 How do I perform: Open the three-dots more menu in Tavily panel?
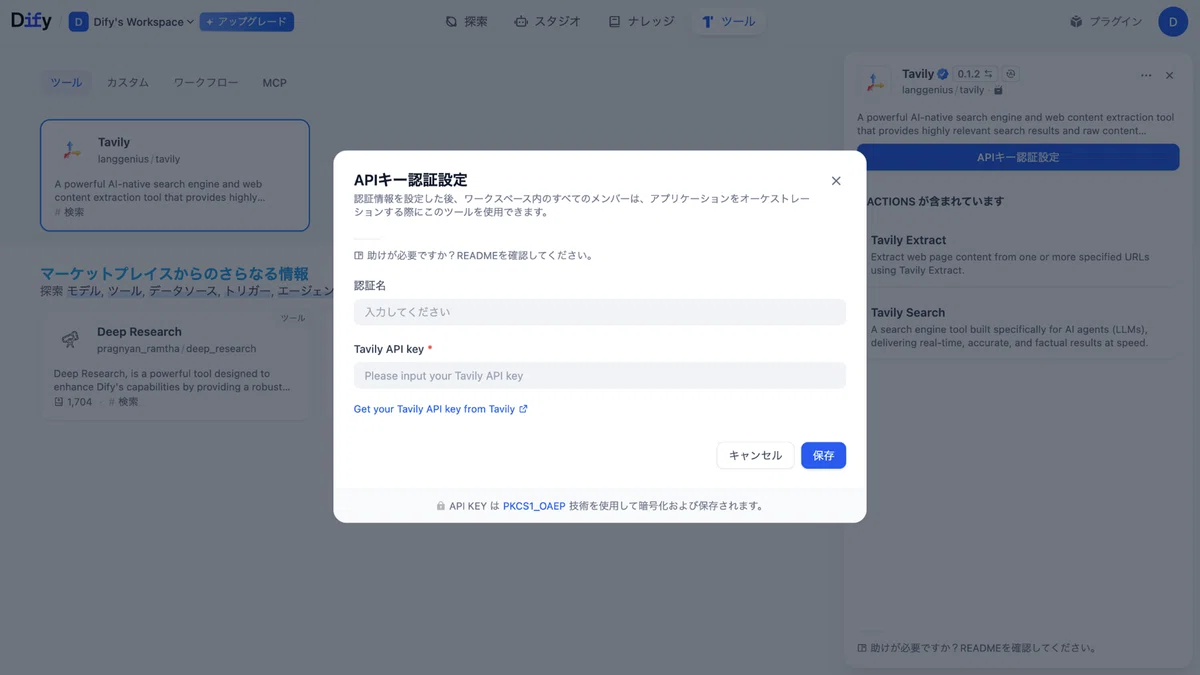tap(1146, 76)
